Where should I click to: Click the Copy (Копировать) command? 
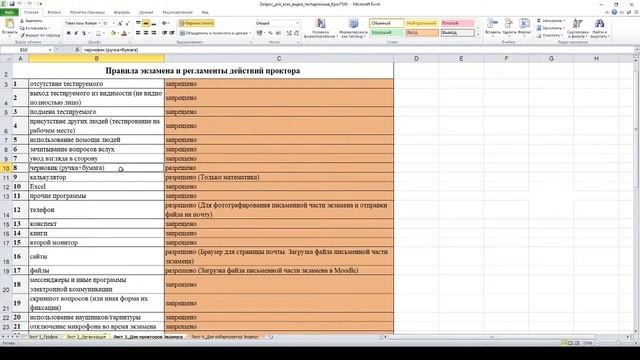click(x=35, y=28)
